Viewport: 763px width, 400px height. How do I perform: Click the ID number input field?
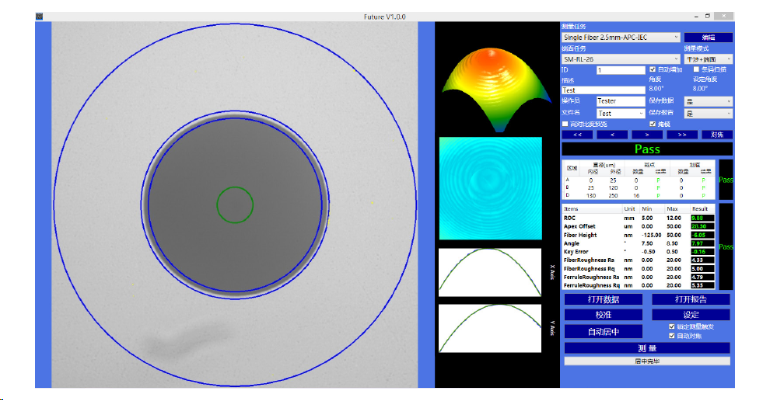620,70
